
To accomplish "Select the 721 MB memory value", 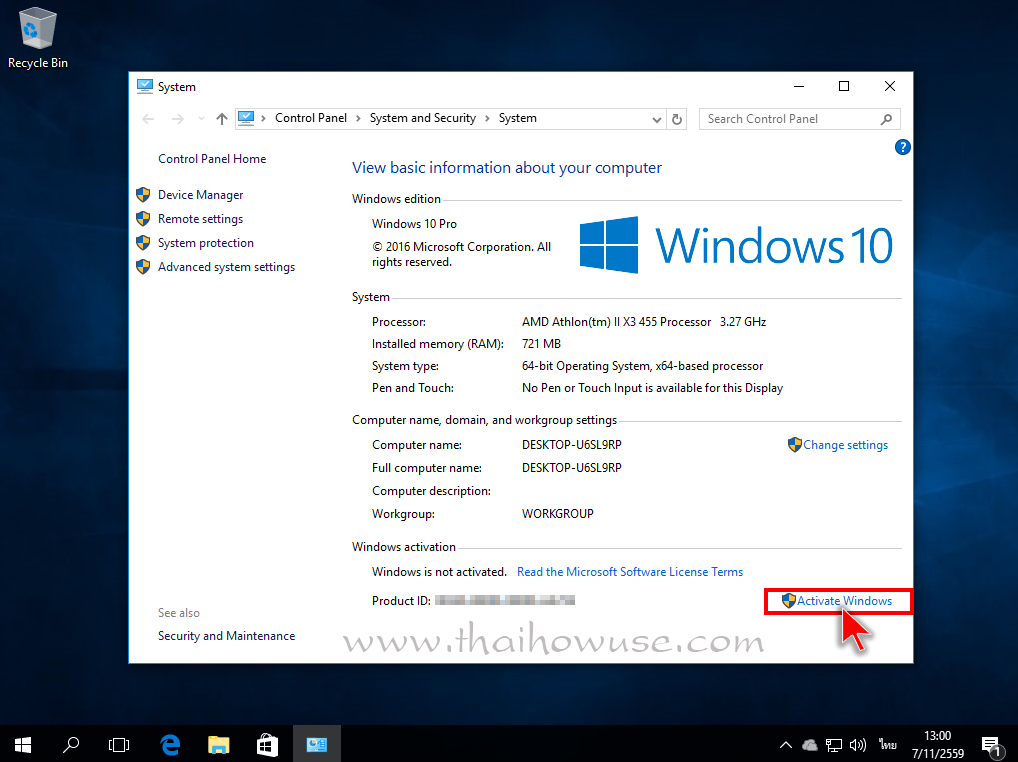I will pyautogui.click(x=541, y=343).
